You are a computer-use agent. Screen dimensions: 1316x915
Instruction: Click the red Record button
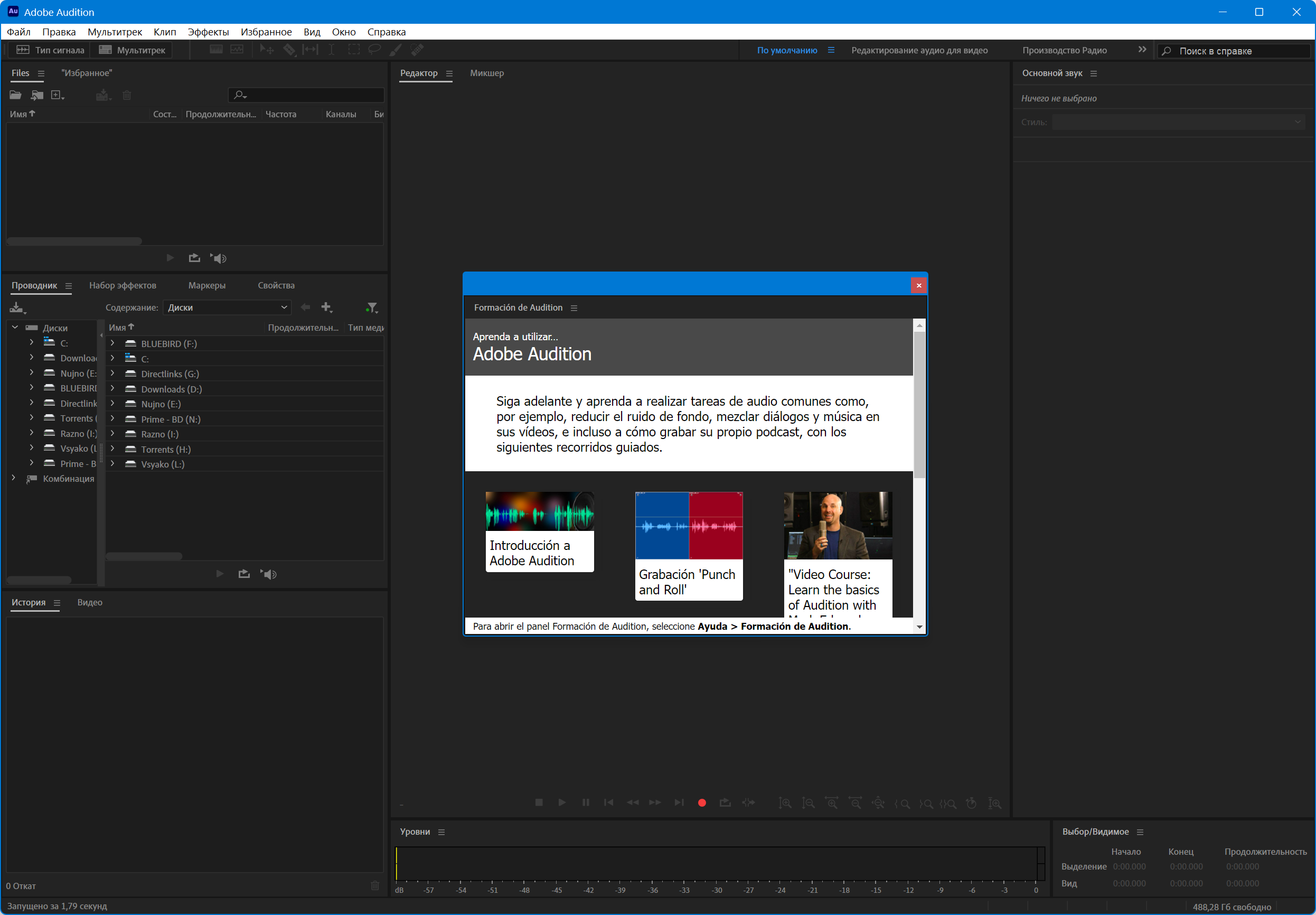(702, 802)
